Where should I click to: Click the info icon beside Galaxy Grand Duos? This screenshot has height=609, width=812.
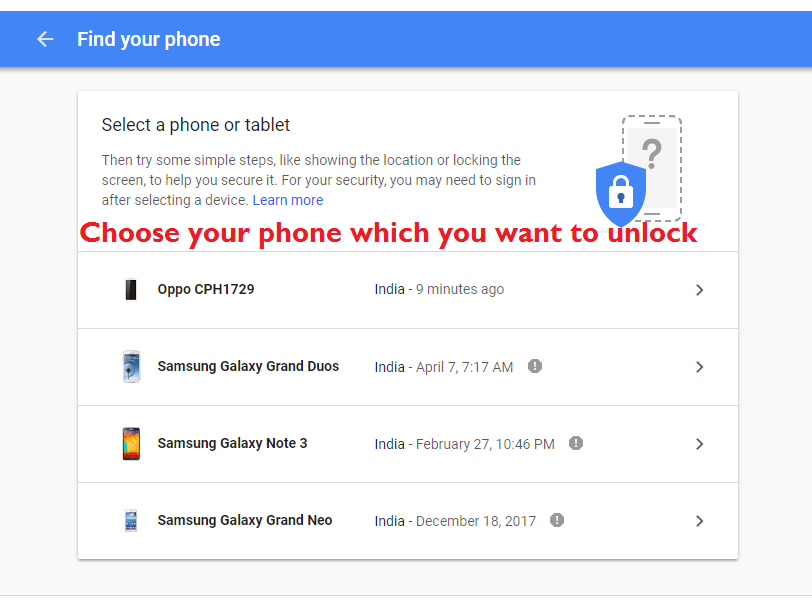(535, 366)
